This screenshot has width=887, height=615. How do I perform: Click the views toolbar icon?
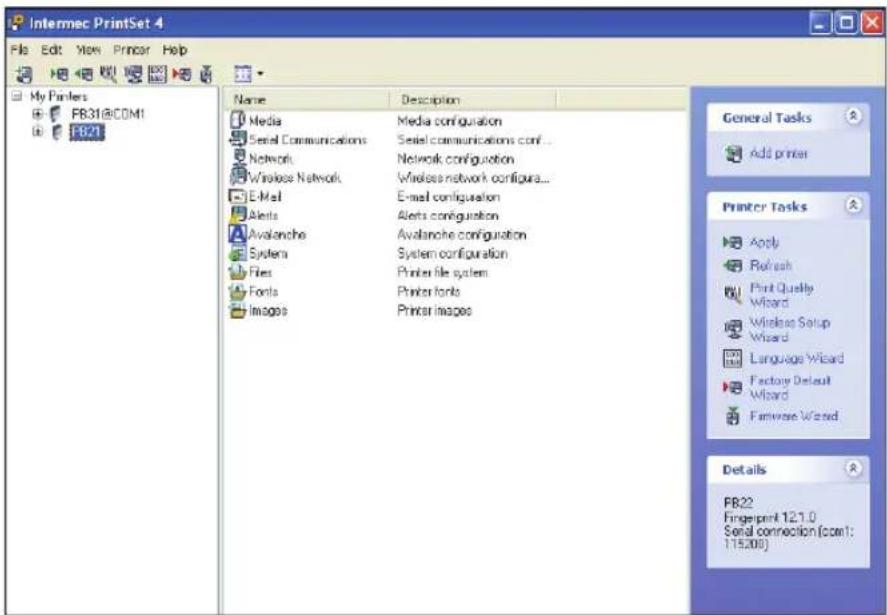tap(243, 74)
